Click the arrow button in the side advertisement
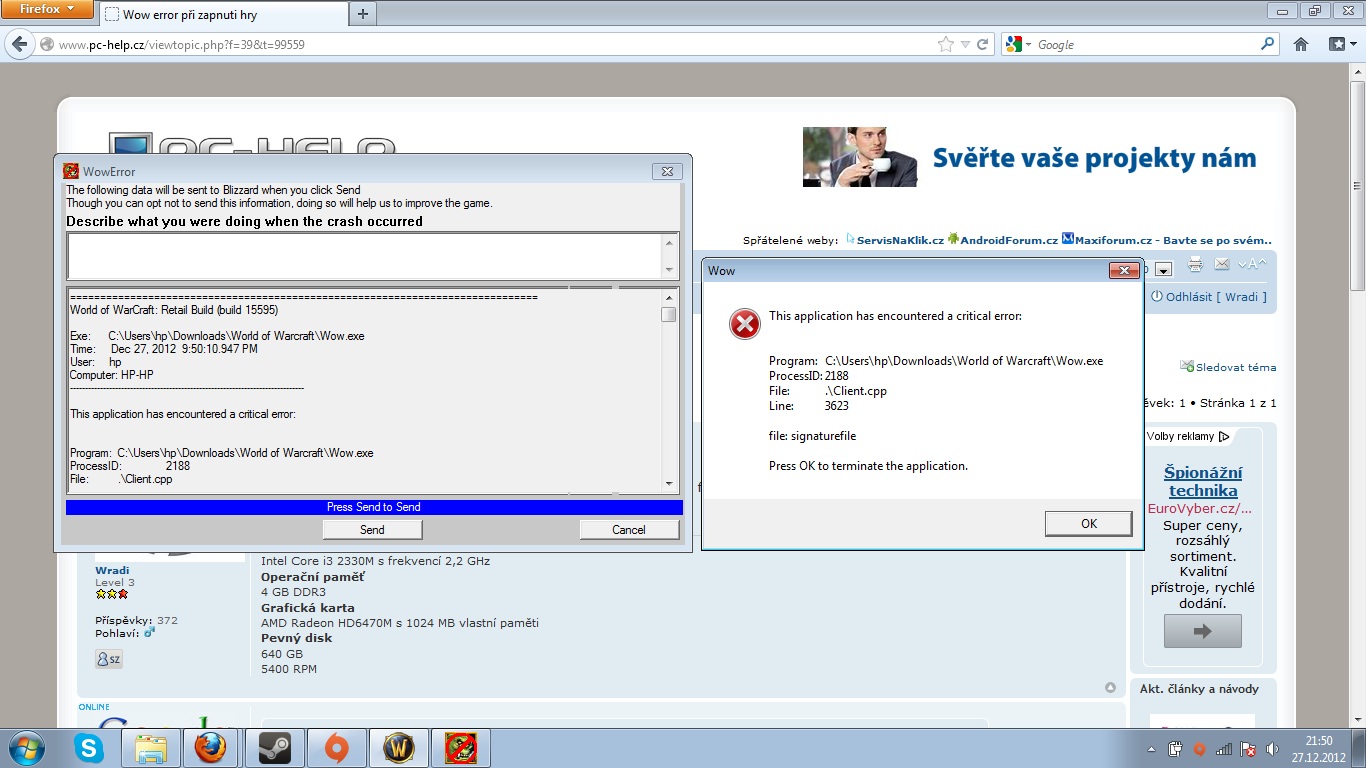Image resolution: width=1366 pixels, height=768 pixels. coord(1203,631)
